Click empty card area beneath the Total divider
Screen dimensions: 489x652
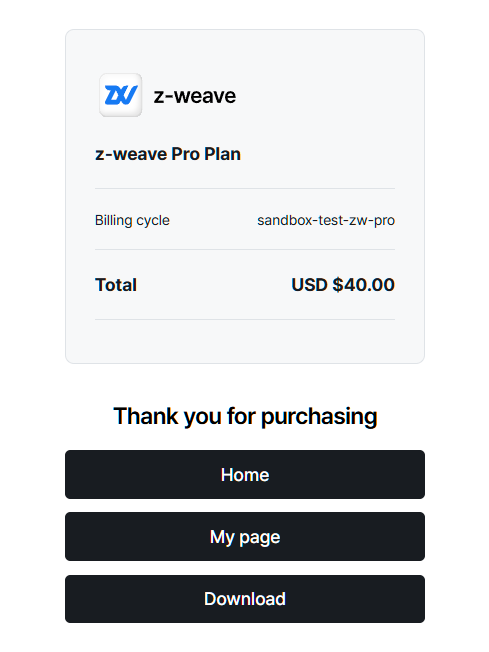(245, 341)
